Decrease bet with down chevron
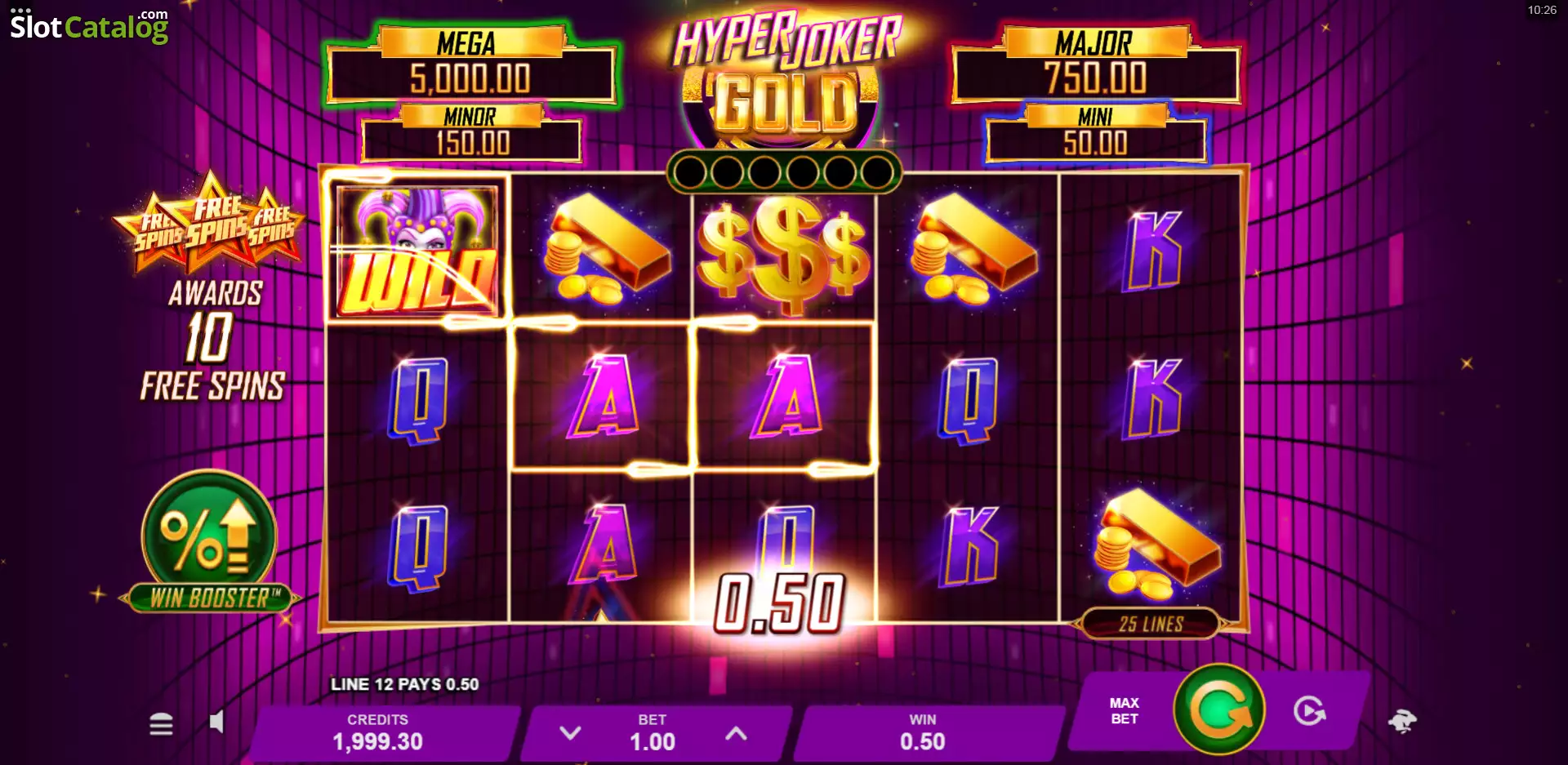This screenshot has height=765, width=1568. 570,732
